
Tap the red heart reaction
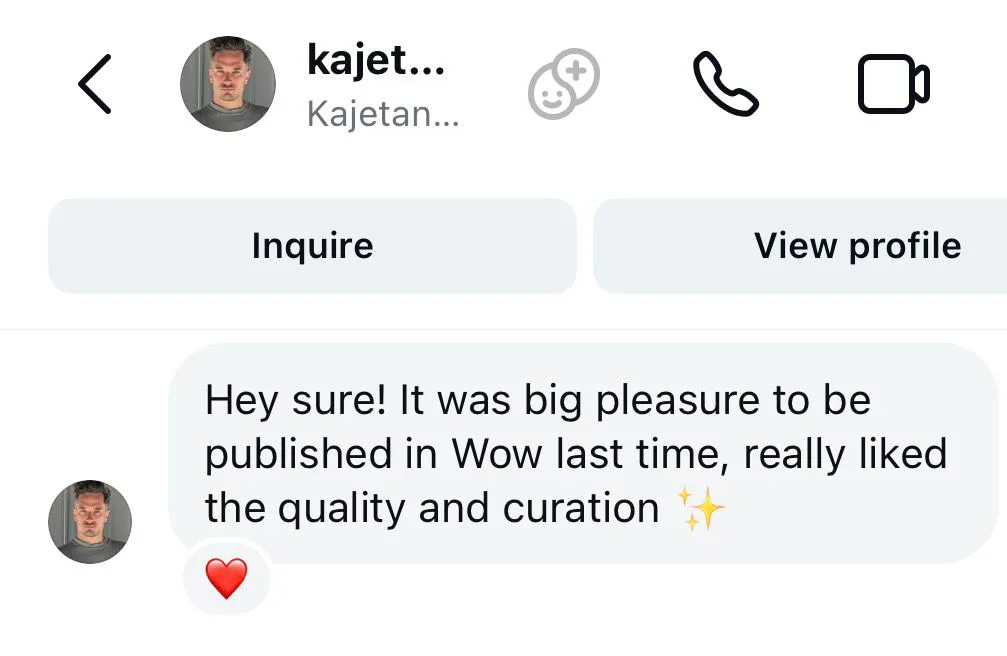point(226,578)
